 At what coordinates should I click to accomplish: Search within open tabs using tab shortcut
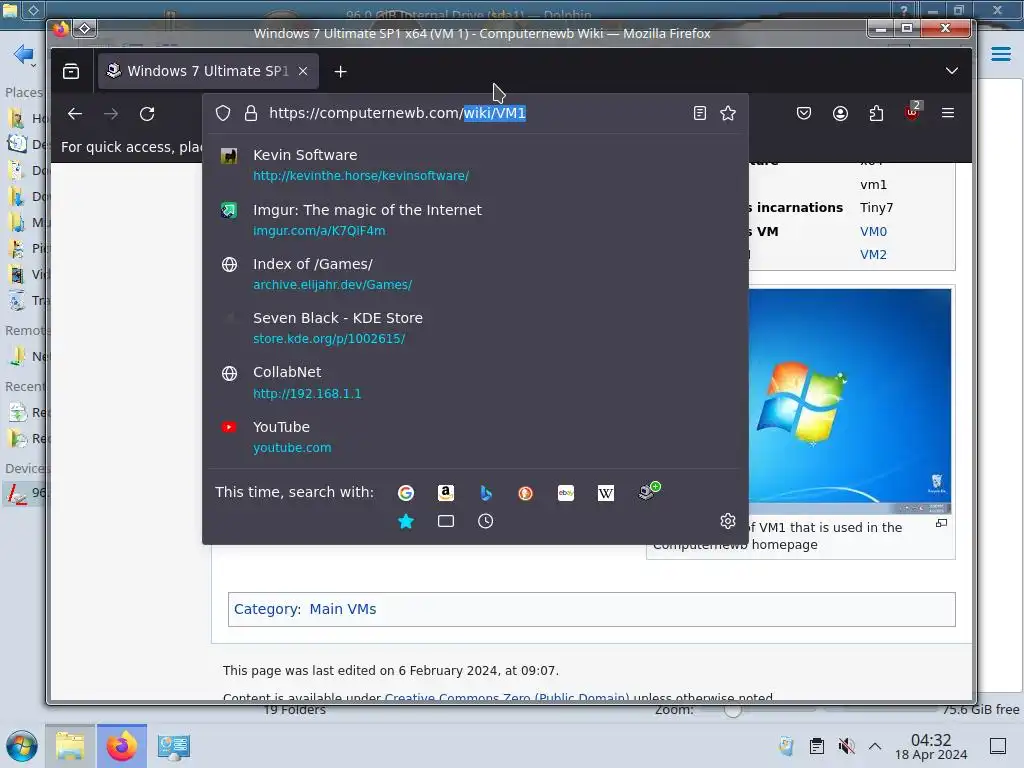(445, 521)
